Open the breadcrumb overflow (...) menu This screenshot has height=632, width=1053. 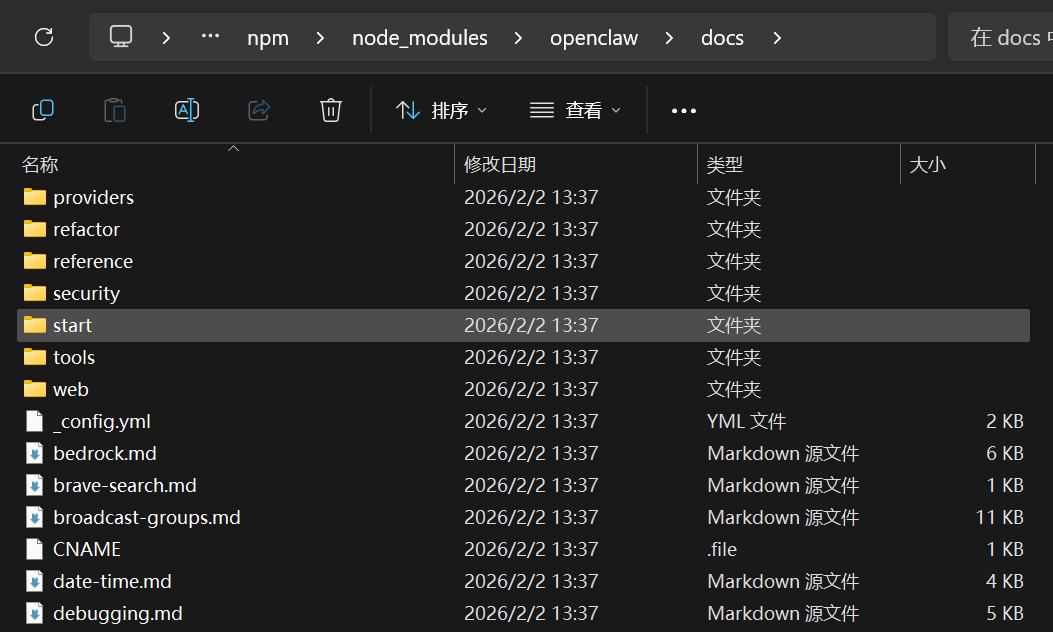[210, 37]
